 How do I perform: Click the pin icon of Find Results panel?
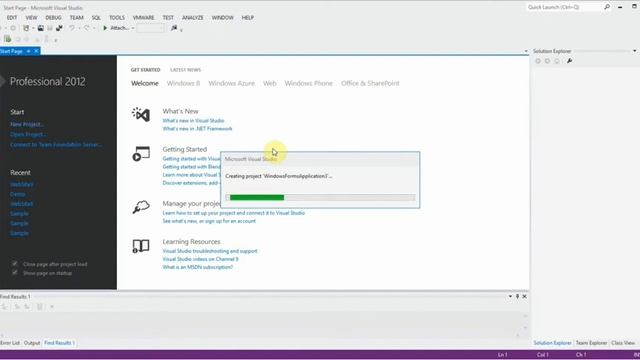(x=517, y=296)
